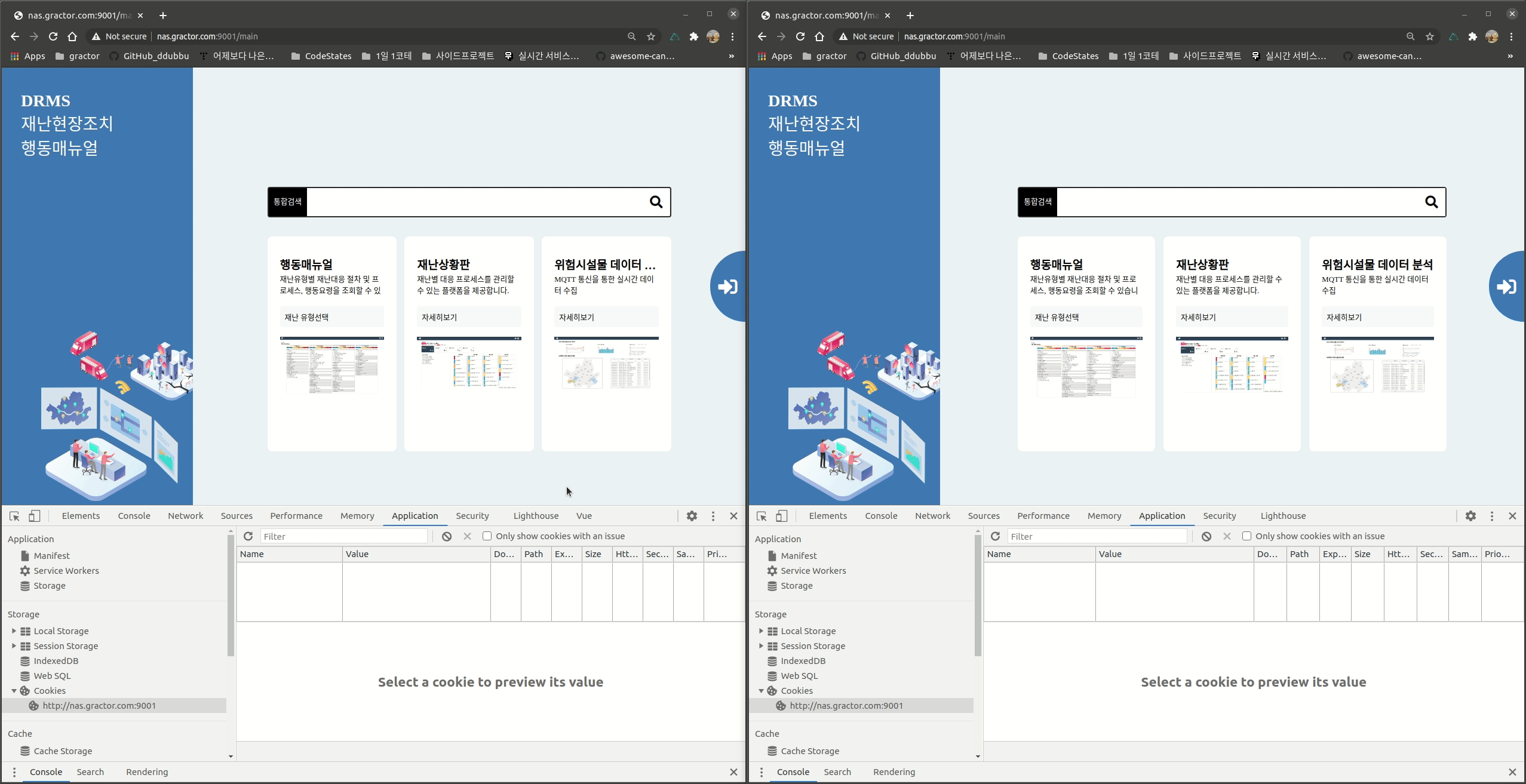Check issue-only cookies filter in right window
The height and width of the screenshot is (784, 1526).
coord(1247,536)
